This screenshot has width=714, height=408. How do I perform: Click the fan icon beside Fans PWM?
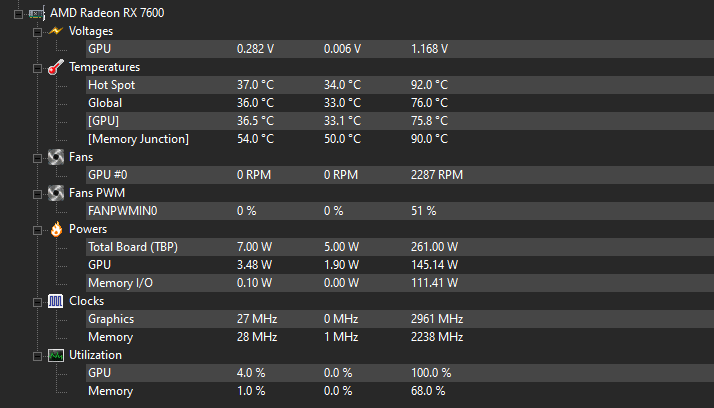(55, 193)
